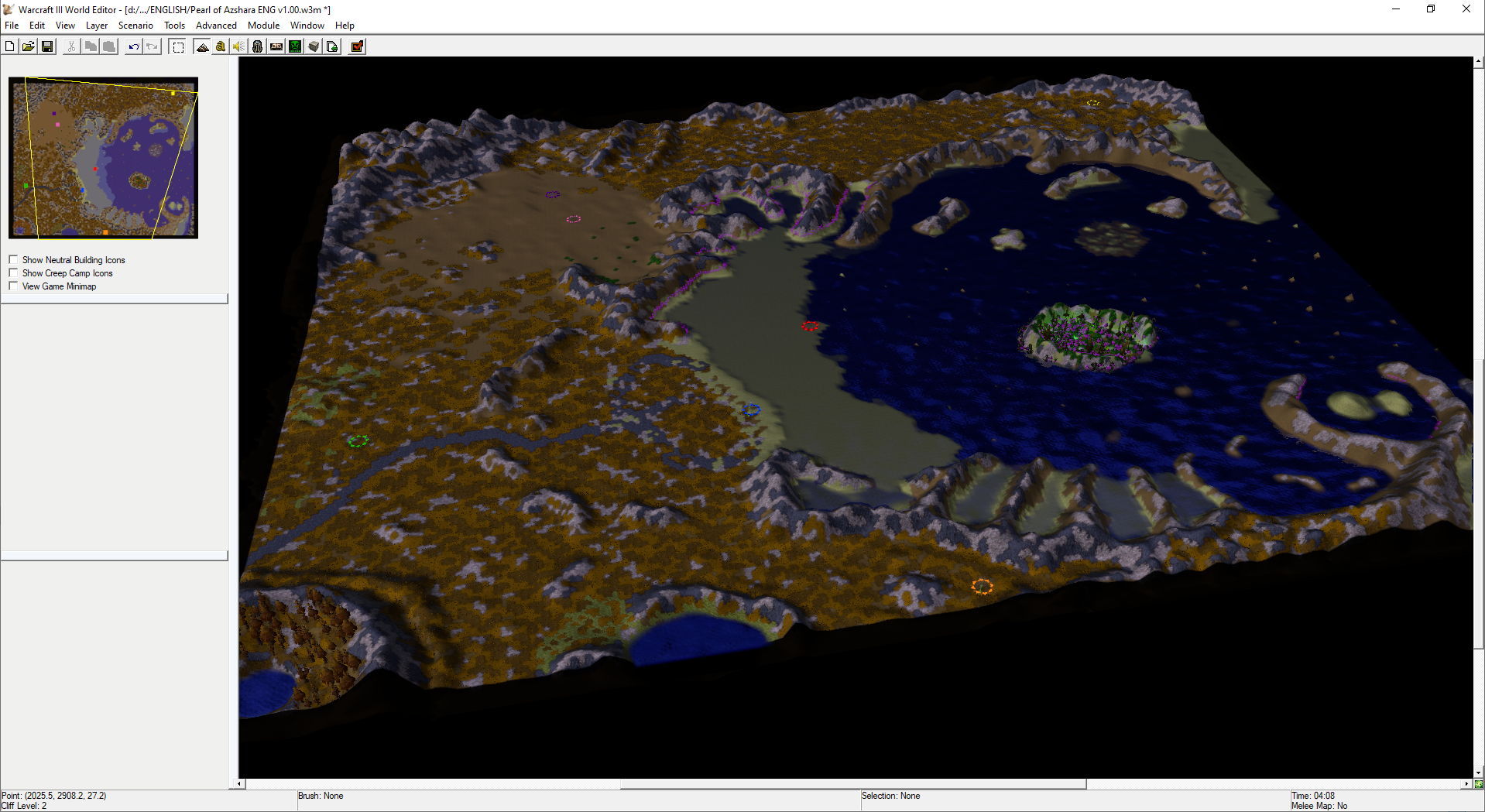
Task: Open the Trigger Editor golden 'a' icon
Action: click(221, 46)
